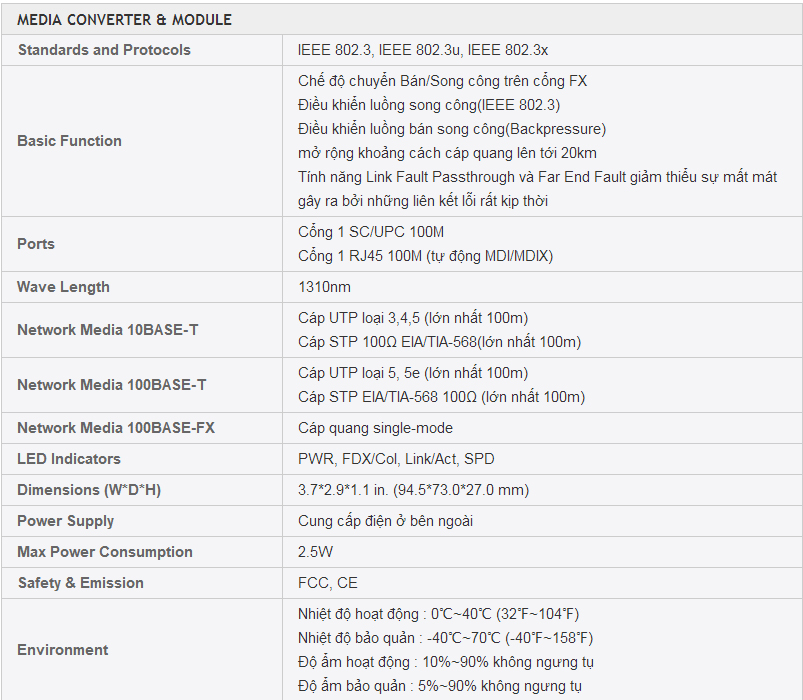This screenshot has width=803, height=700.
Task: Select the Network Media 100BASE-FX label
Action: pyautogui.click(x=116, y=428)
